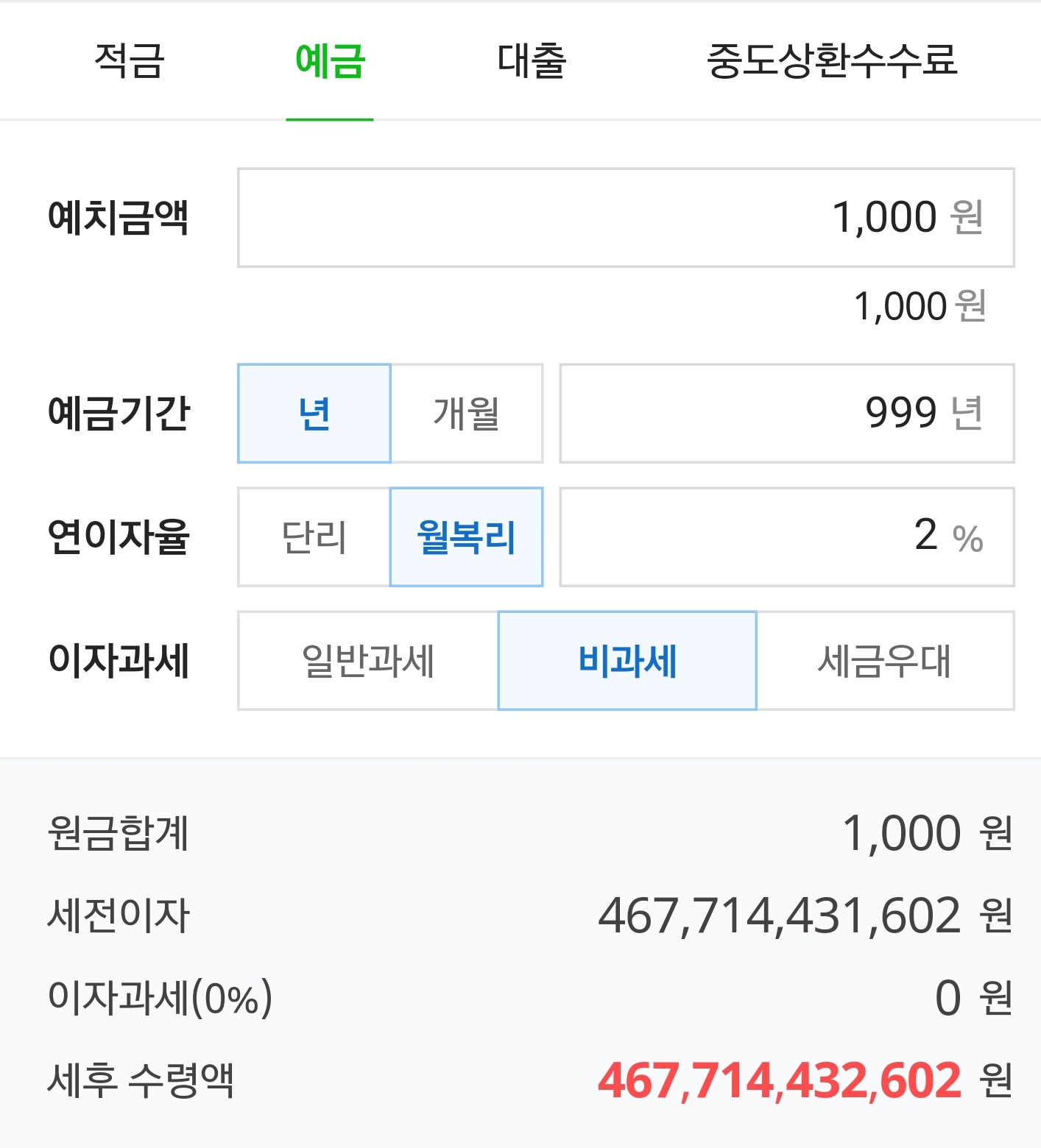Click the 1,000 원 helper text below amount
Image resolution: width=1041 pixels, height=1148 pixels.
pyautogui.click(x=920, y=306)
